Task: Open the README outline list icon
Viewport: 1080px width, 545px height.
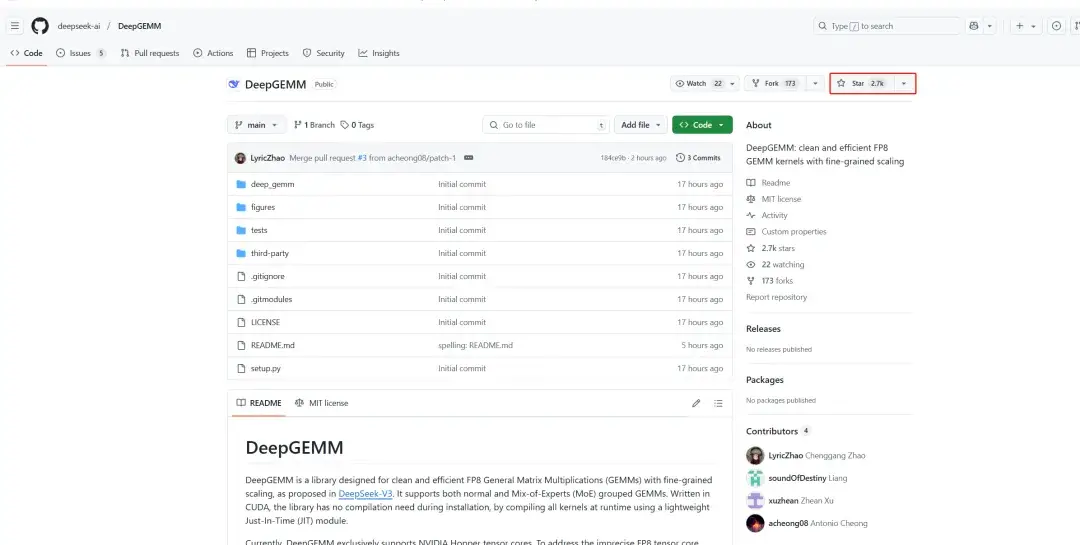Action: click(718, 403)
